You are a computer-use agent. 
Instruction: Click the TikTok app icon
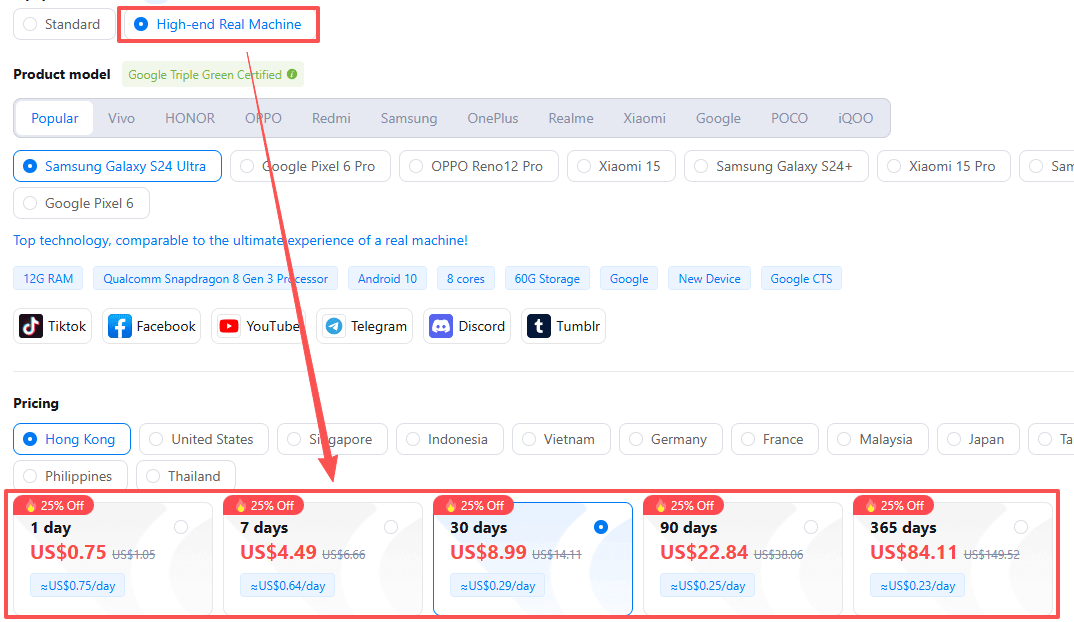31,326
